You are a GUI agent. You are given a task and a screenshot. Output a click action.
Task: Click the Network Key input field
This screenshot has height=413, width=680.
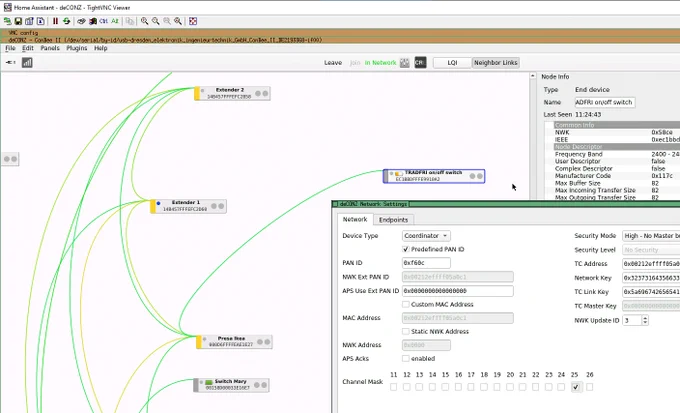[651, 278]
